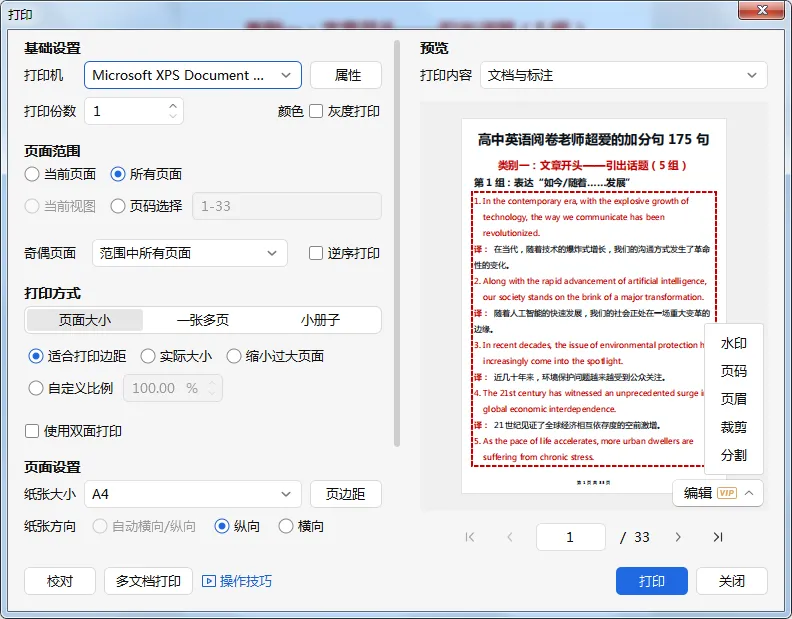Select 适合打印边距 option
Screen dimensions: 792x619
pos(36,356)
